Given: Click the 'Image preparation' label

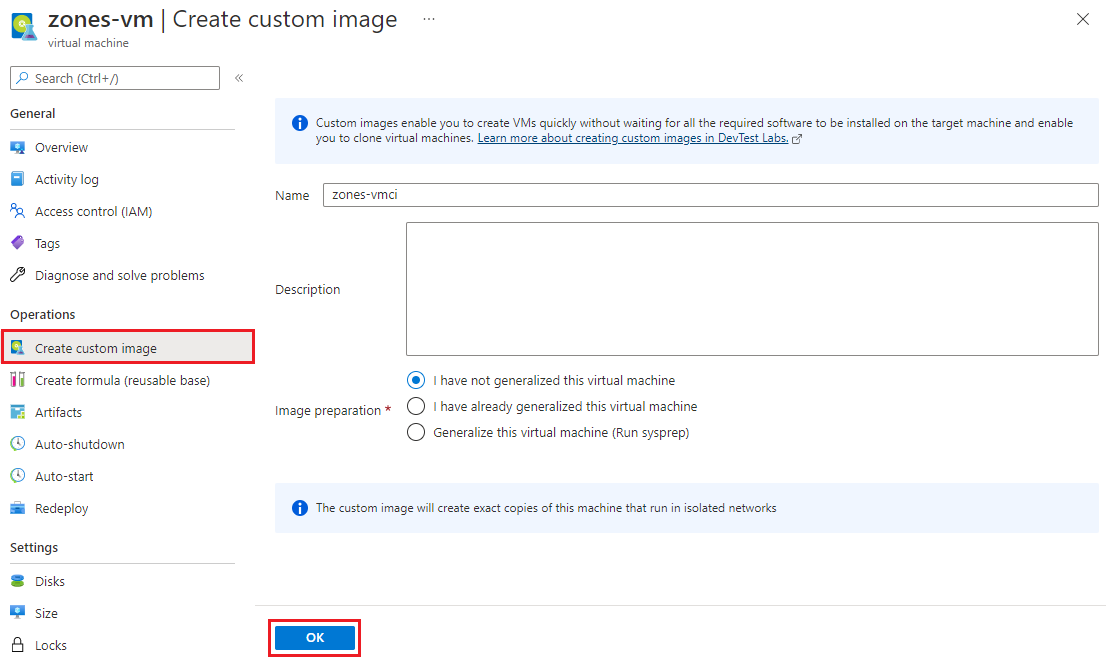Looking at the screenshot, I should click(x=328, y=411).
